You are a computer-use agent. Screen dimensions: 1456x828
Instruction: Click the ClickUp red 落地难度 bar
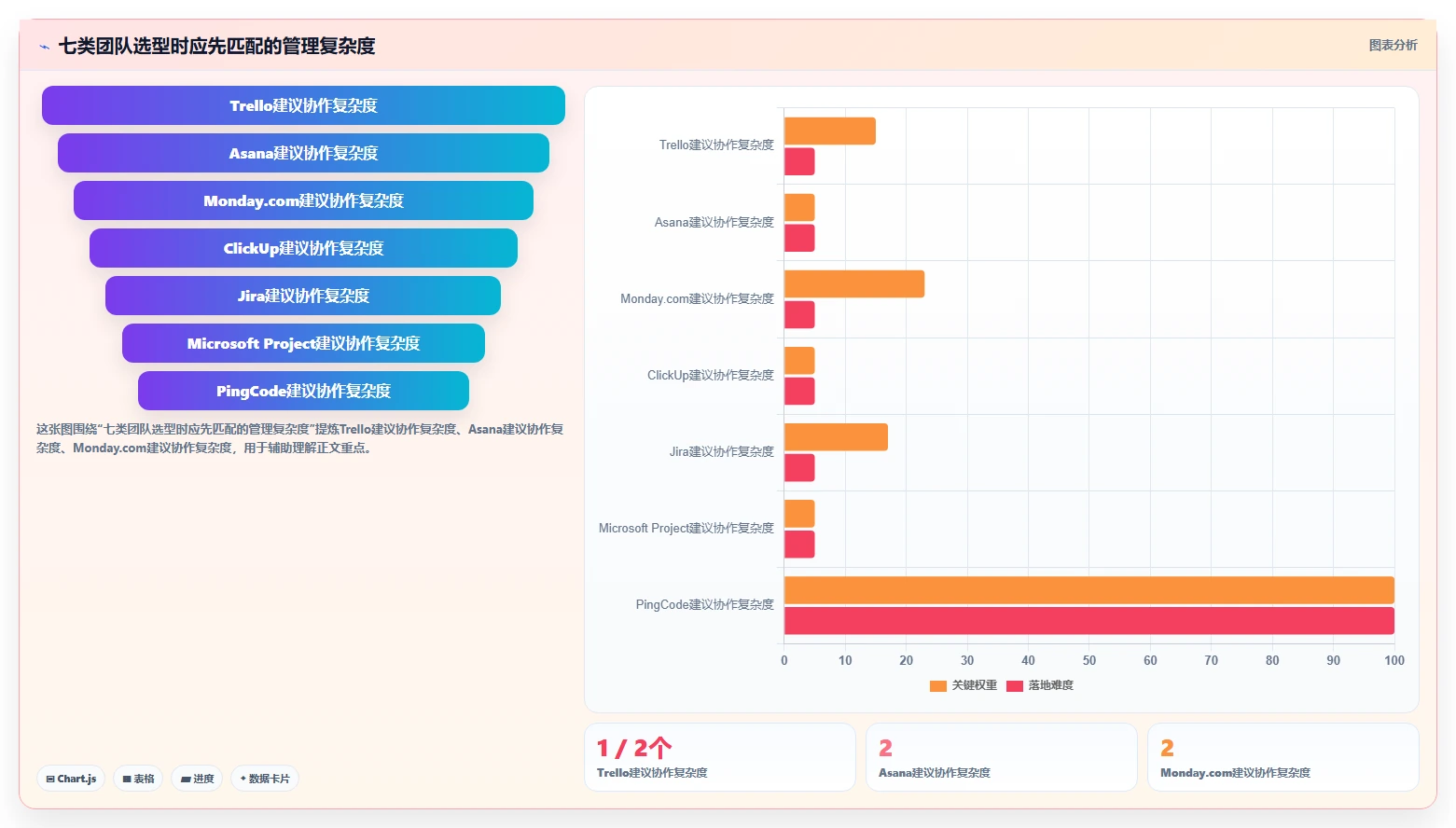[799, 391]
